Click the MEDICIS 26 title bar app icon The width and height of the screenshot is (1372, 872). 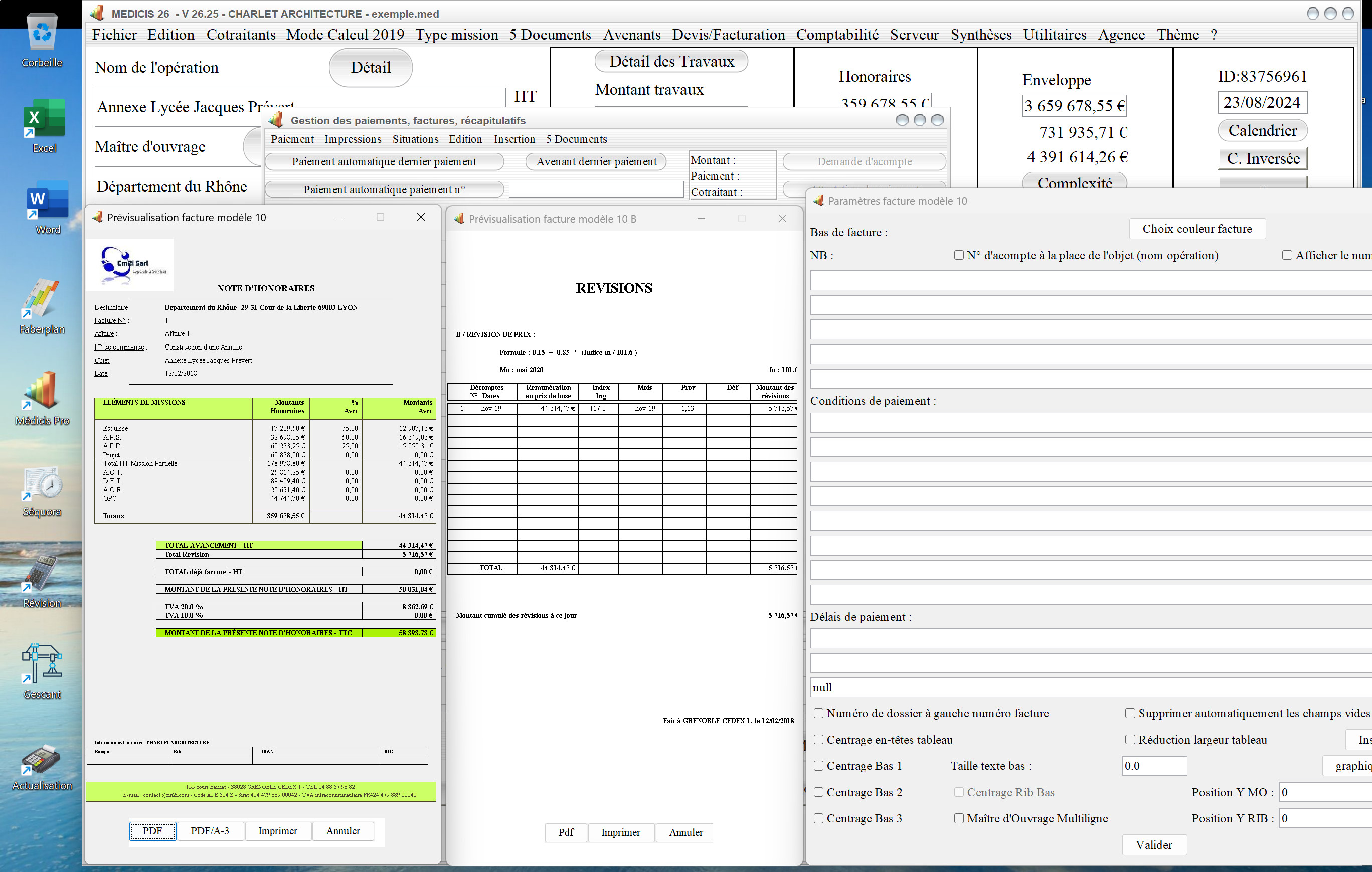(97, 13)
